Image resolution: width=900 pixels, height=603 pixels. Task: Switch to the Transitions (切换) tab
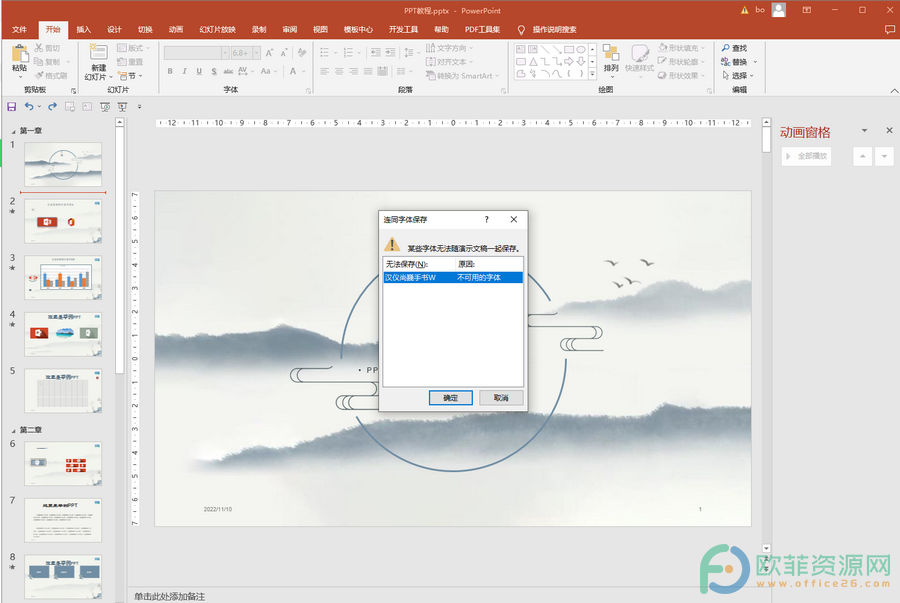[145, 29]
